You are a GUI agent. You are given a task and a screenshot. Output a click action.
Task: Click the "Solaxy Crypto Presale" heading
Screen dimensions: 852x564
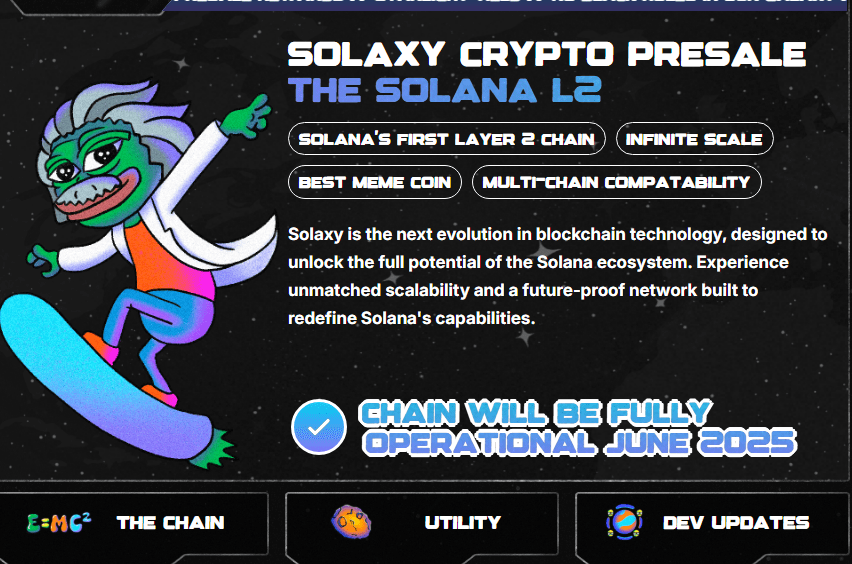click(546, 54)
